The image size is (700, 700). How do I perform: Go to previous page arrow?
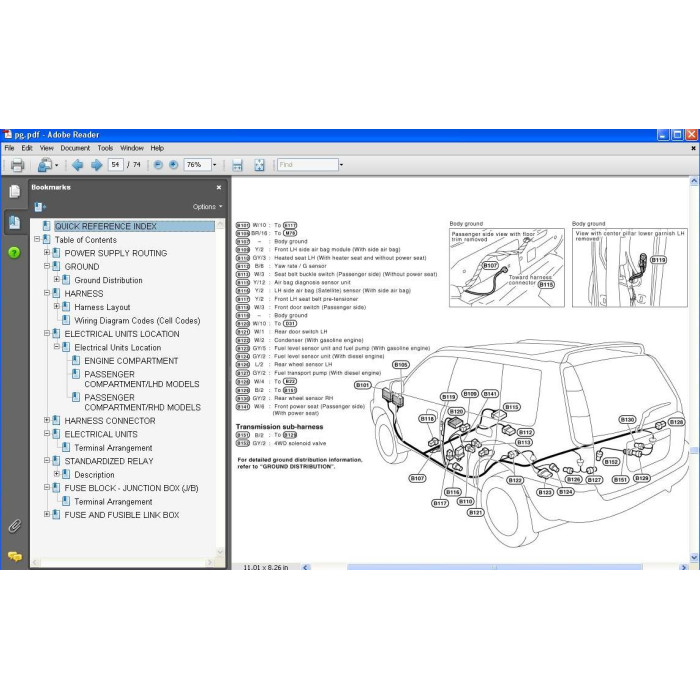click(x=77, y=165)
